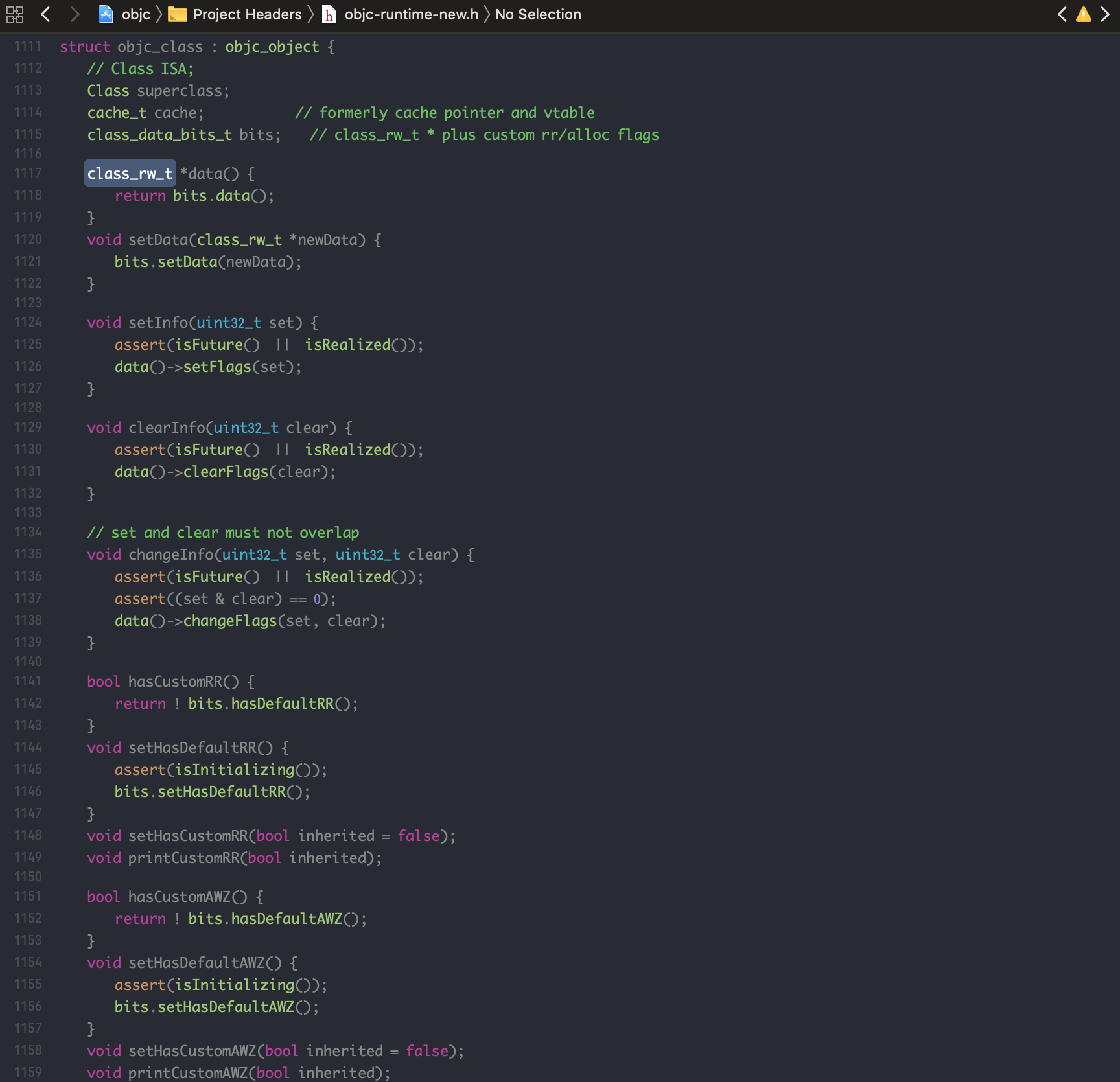This screenshot has height=1082, width=1120.
Task: Open the Project Headers breadcrumb menu
Action: tap(248, 14)
